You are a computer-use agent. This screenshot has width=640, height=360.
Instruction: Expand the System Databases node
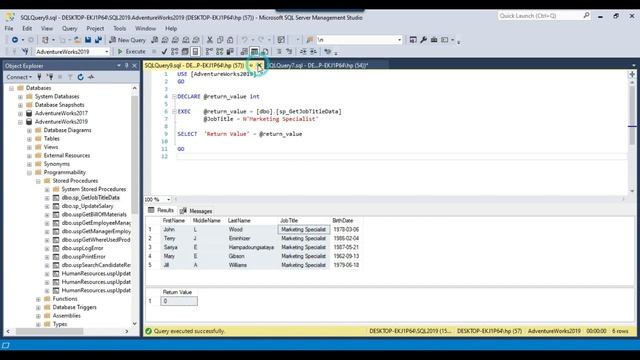[x=20, y=97]
